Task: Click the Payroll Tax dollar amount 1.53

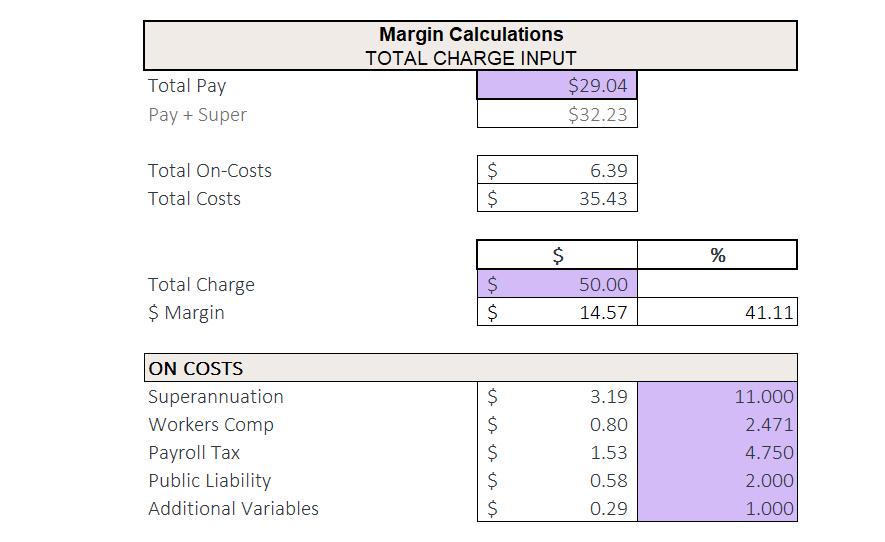Action: pos(557,452)
